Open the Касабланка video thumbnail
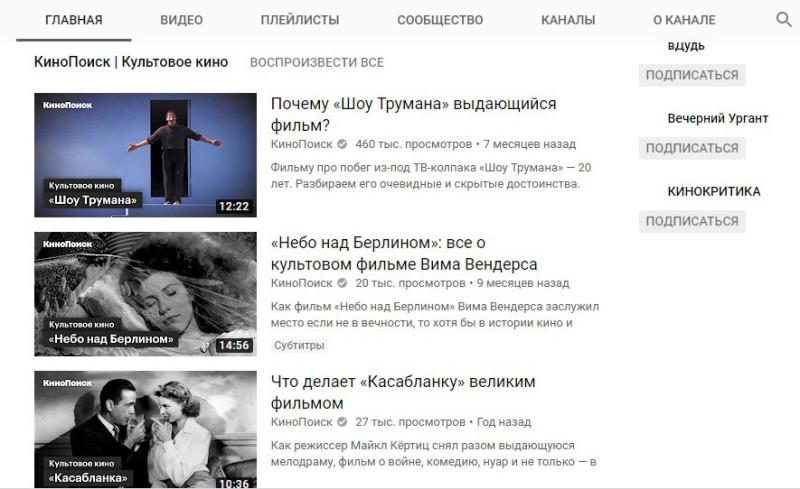Viewport: 800px width, 489px height. click(145, 429)
